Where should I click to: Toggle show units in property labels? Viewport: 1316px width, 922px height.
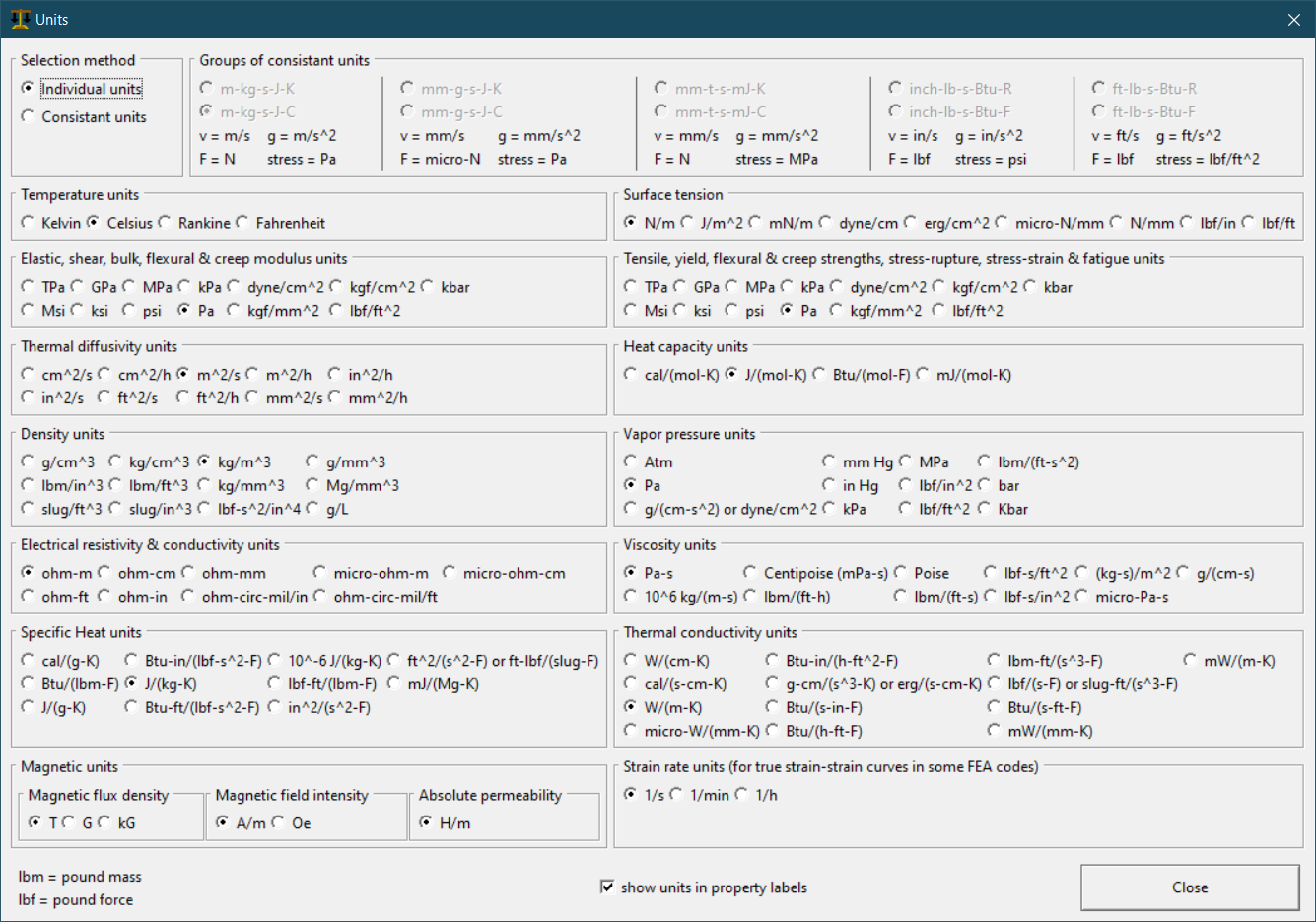pos(607,887)
